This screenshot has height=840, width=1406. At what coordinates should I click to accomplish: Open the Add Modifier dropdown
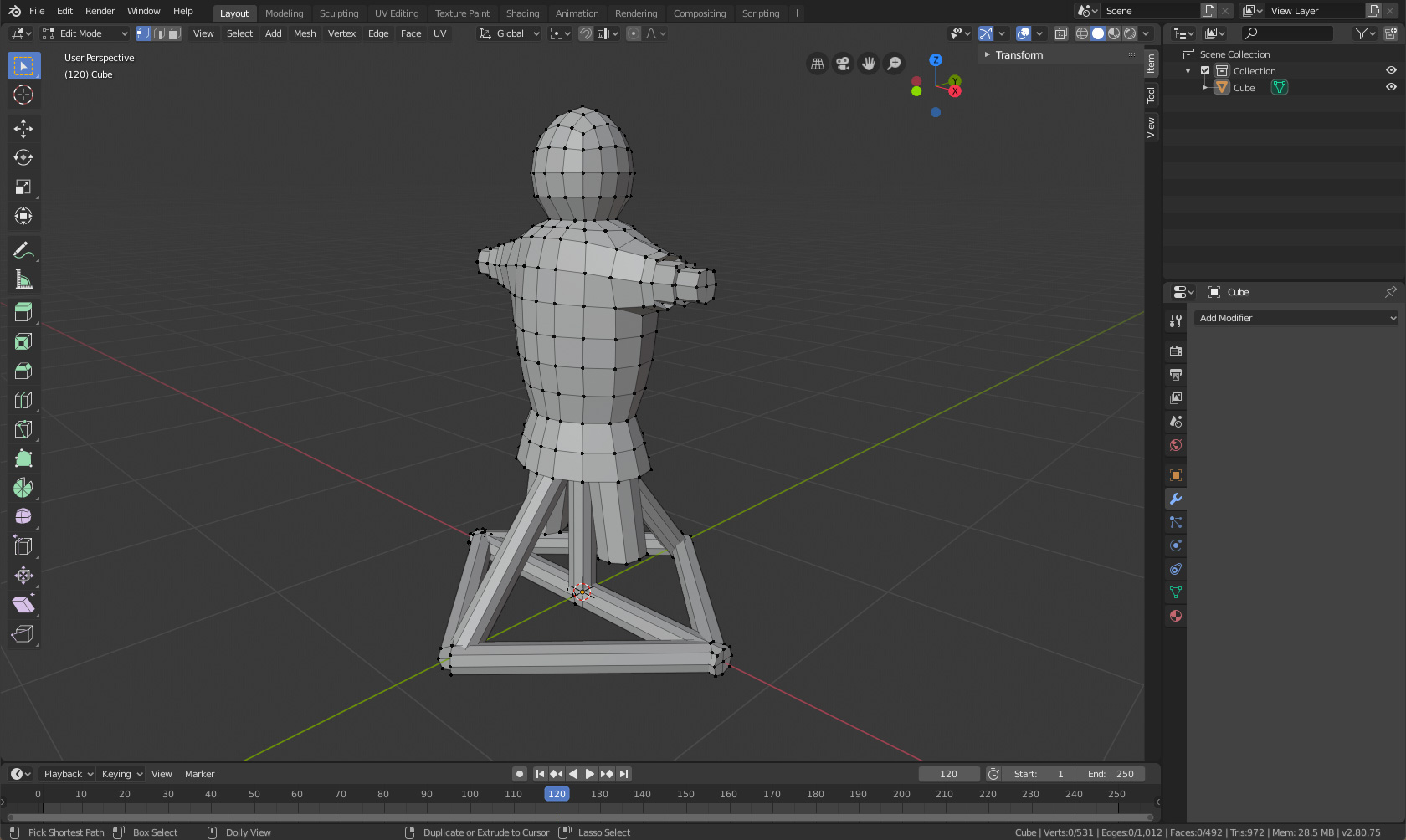tap(1296, 318)
